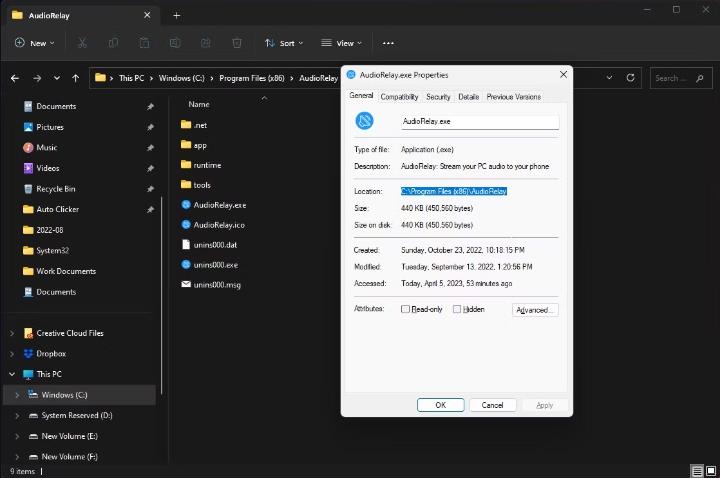Go forward with the right arrow
The width and height of the screenshot is (720, 478).
[x=37, y=78]
